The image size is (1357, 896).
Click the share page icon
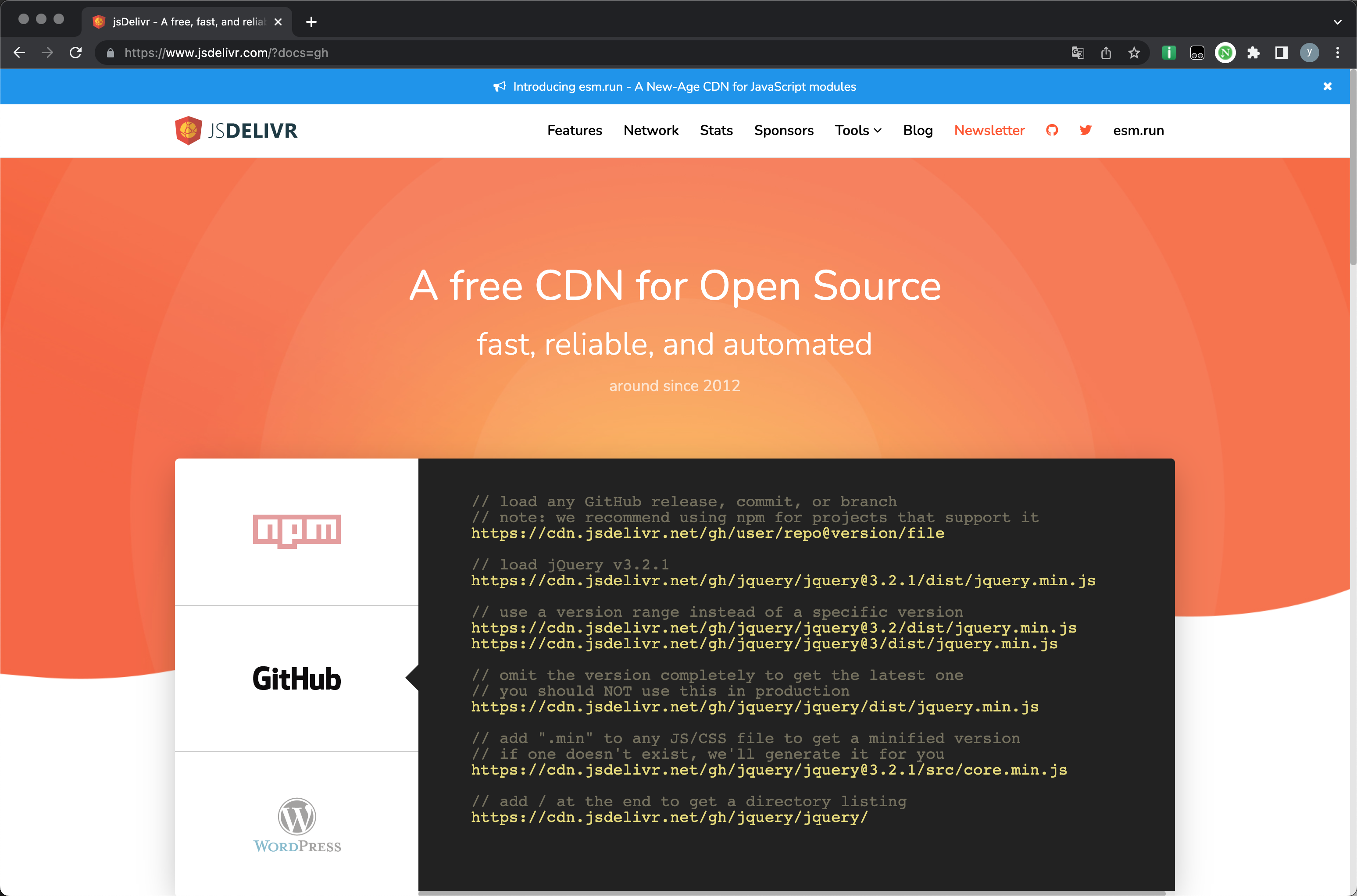pyautogui.click(x=1106, y=53)
